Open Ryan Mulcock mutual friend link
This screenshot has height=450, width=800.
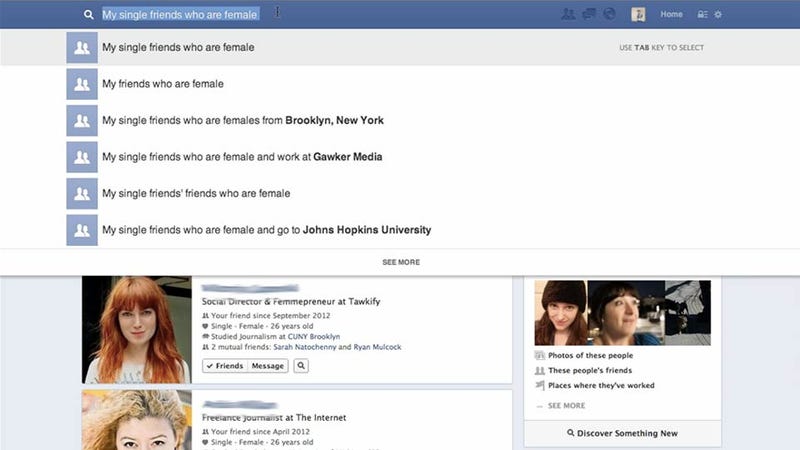377,347
